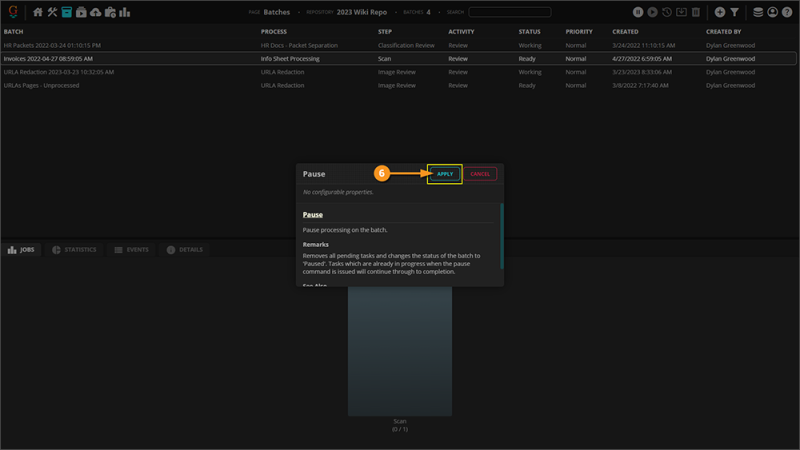This screenshot has width=800, height=450.
Task: Click the reset history clock icon
Action: pos(667,12)
